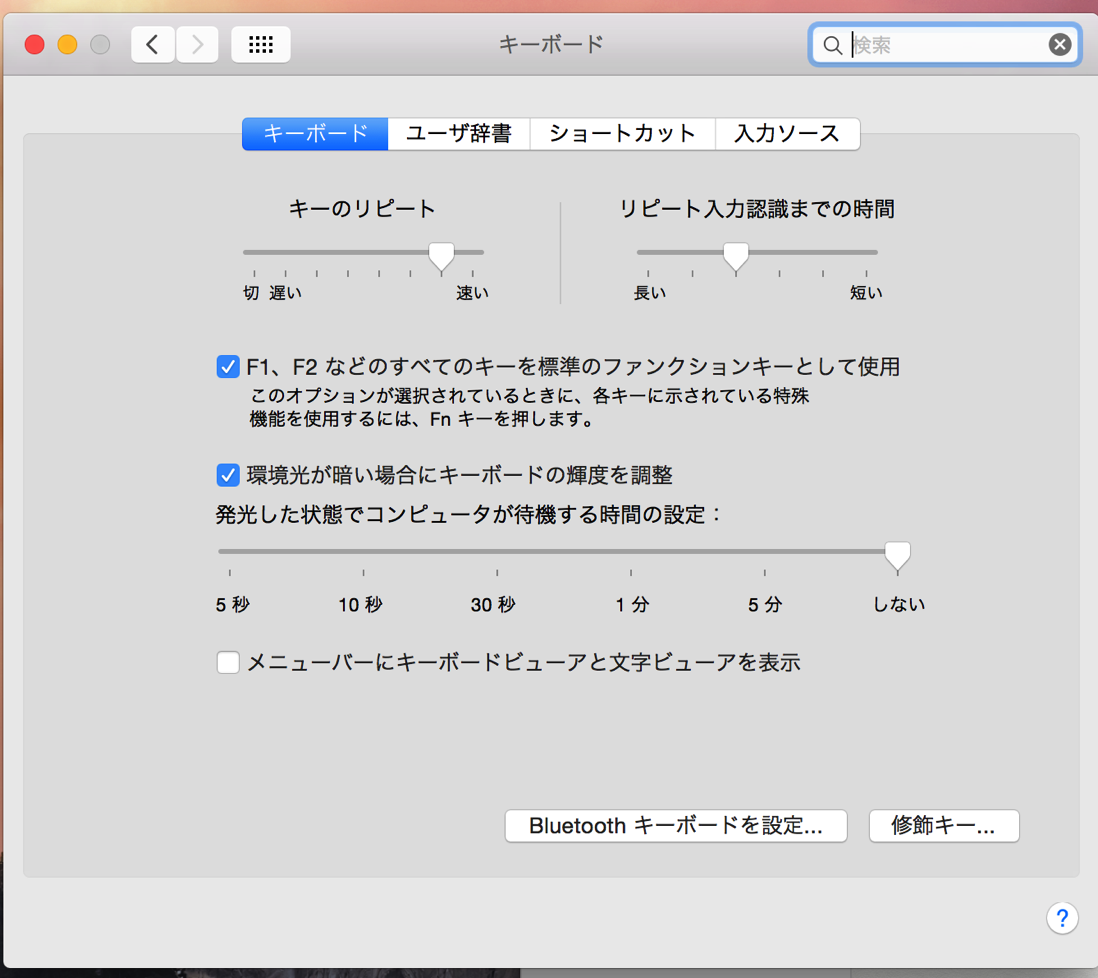Close the window with the red button
This screenshot has height=978, width=1098.
pyautogui.click(x=34, y=45)
